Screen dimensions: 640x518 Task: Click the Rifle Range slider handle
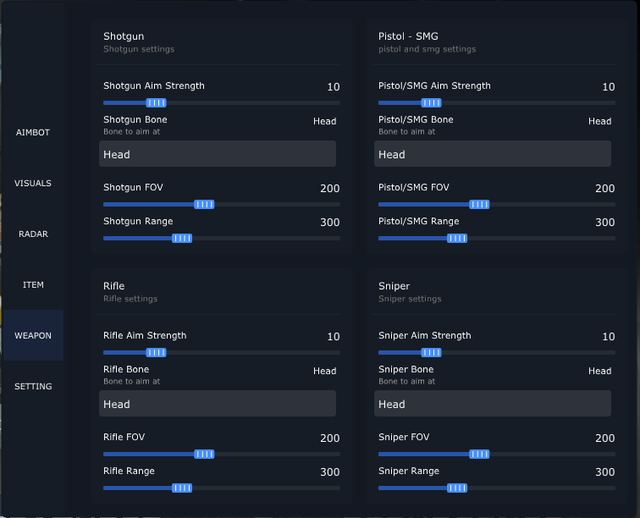point(182,488)
